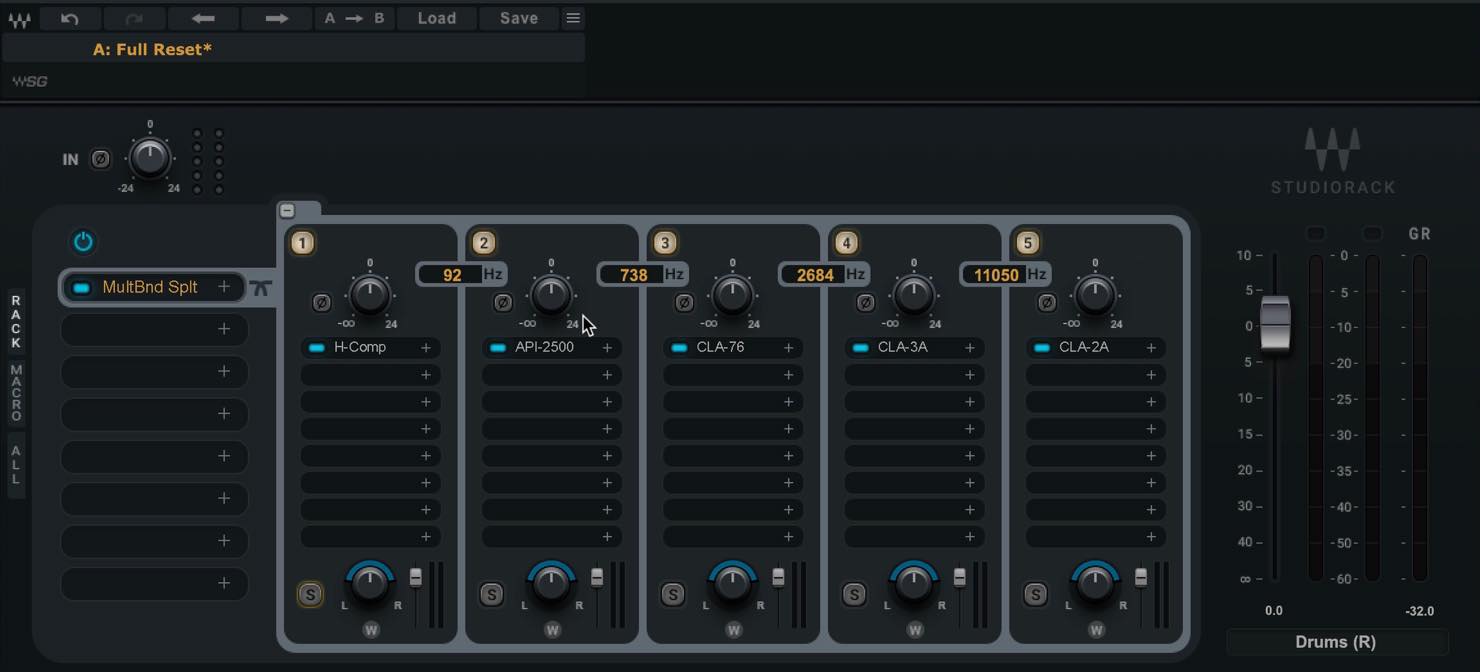The height and width of the screenshot is (672, 1480).
Task: Bypass H-Comp with its LED
Action: click(x=317, y=348)
